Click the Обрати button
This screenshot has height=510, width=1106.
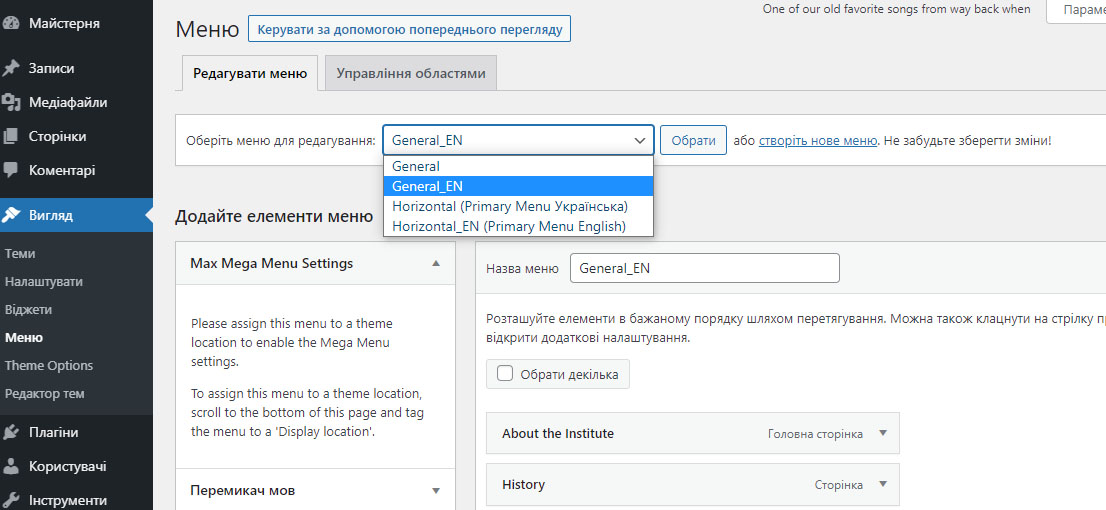point(693,140)
